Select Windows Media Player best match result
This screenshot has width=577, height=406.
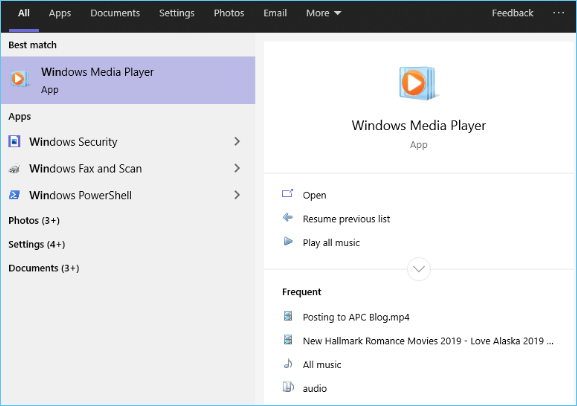[128, 80]
